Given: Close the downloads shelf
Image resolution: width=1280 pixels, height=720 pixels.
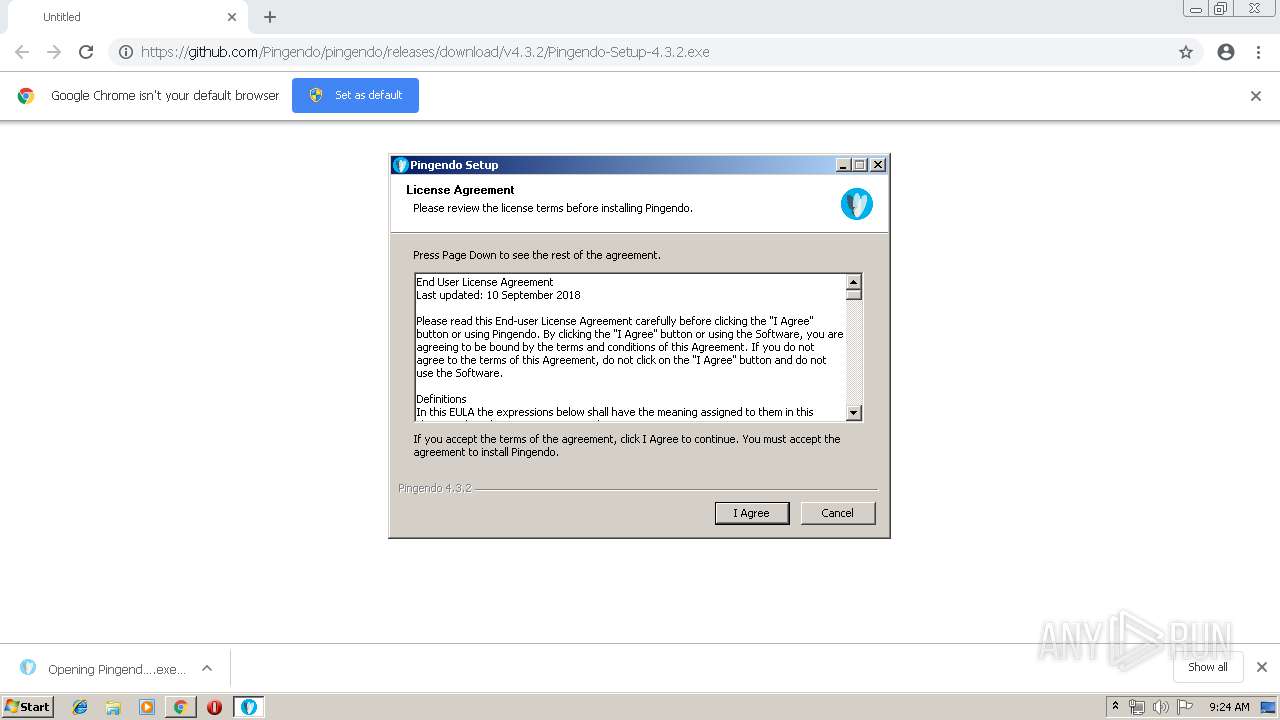Looking at the screenshot, I should click(1262, 667).
